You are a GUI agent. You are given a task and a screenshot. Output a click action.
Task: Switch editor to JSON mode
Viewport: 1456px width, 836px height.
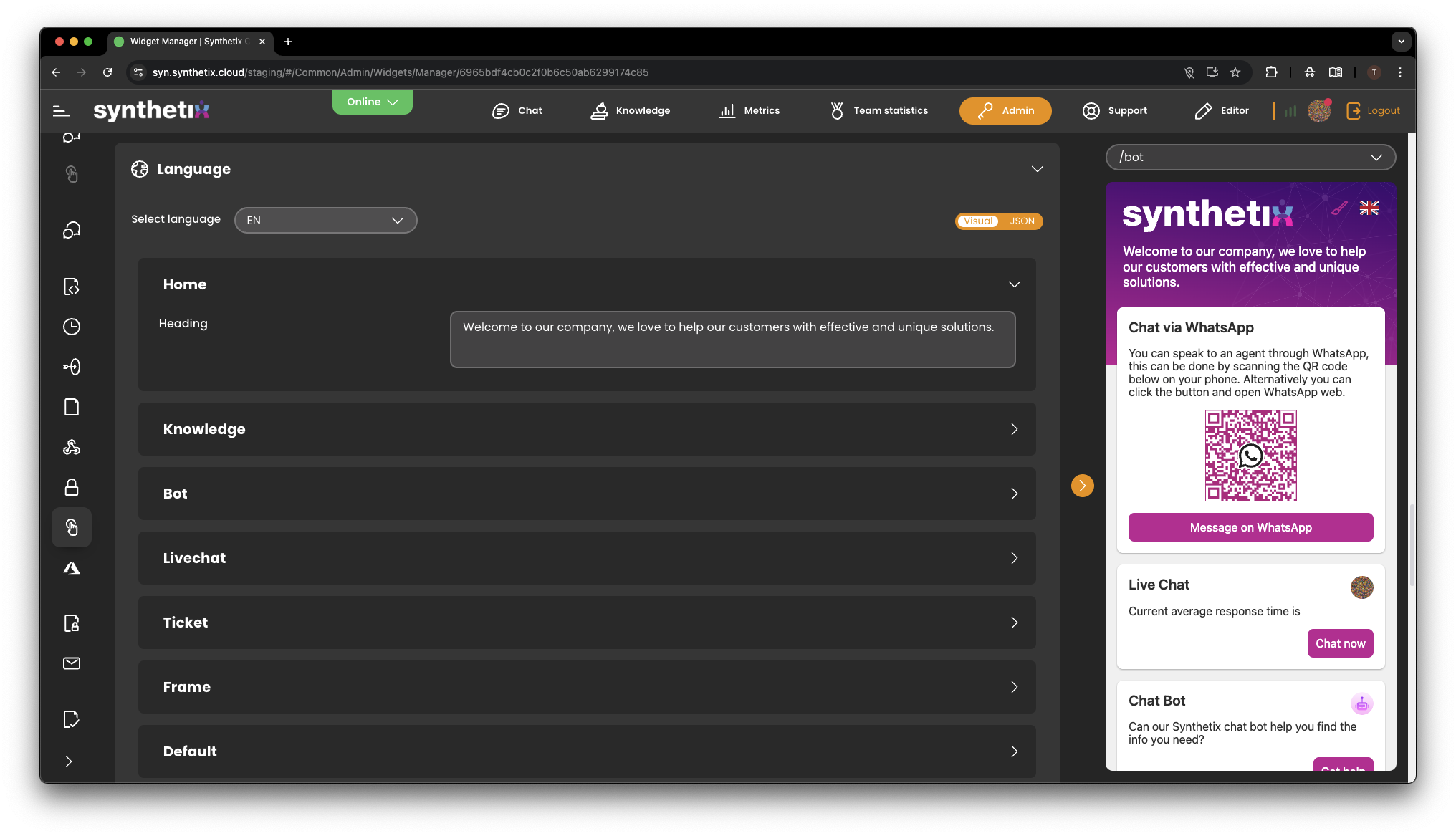(1022, 221)
